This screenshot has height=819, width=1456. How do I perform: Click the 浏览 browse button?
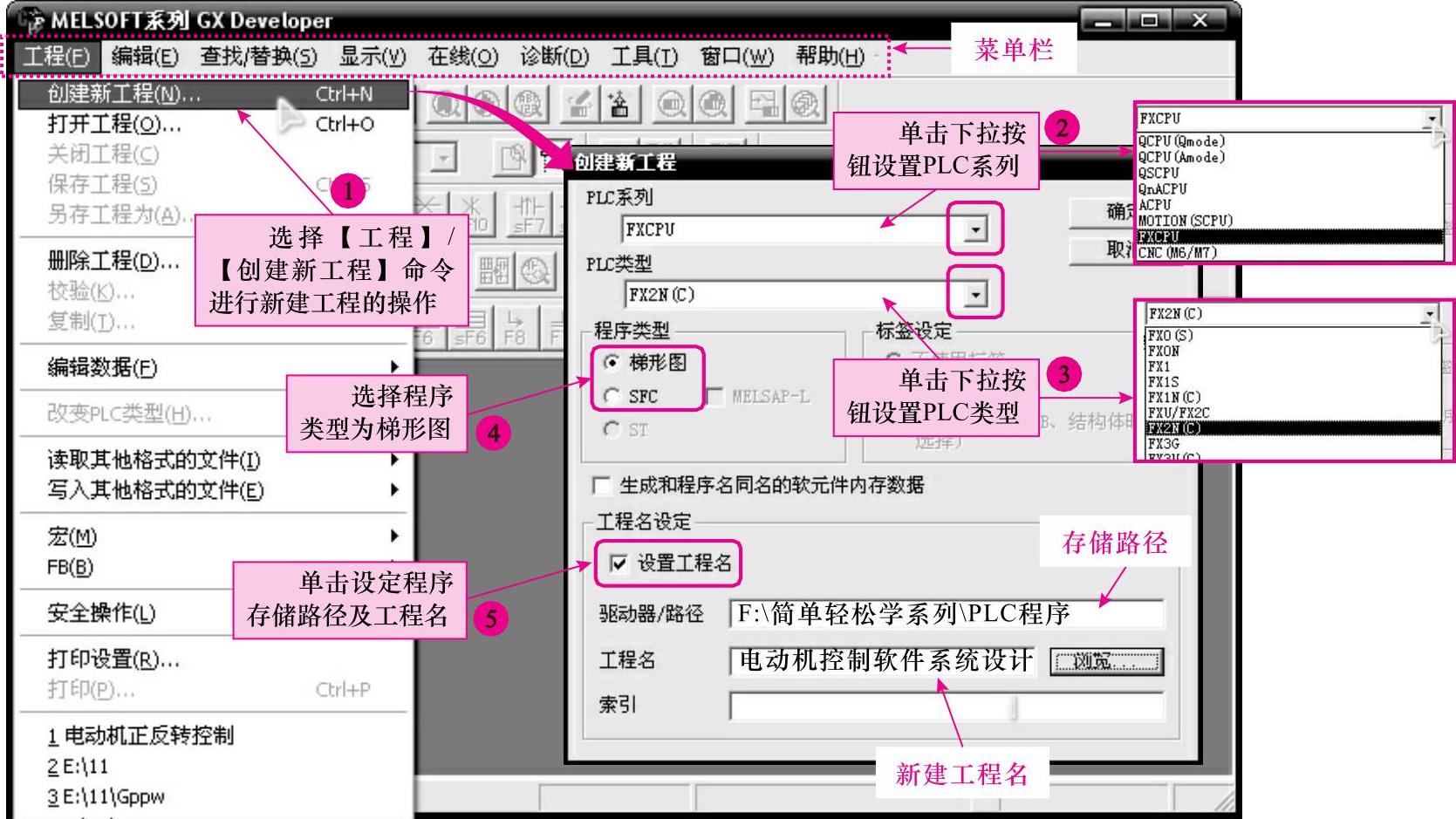pos(1107,661)
